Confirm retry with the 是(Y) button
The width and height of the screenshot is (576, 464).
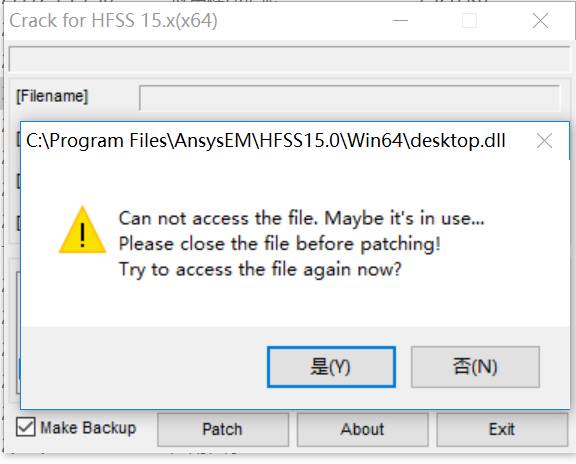331,367
